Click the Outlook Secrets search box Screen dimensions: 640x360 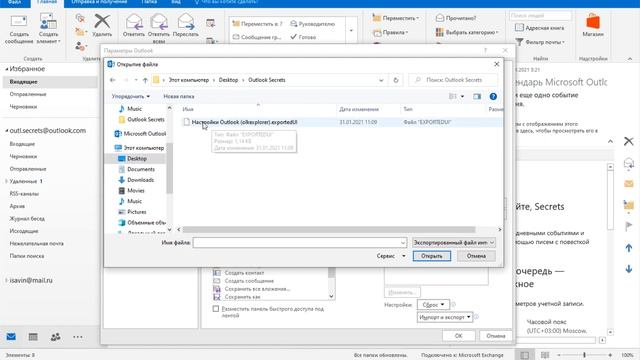[x=453, y=80]
